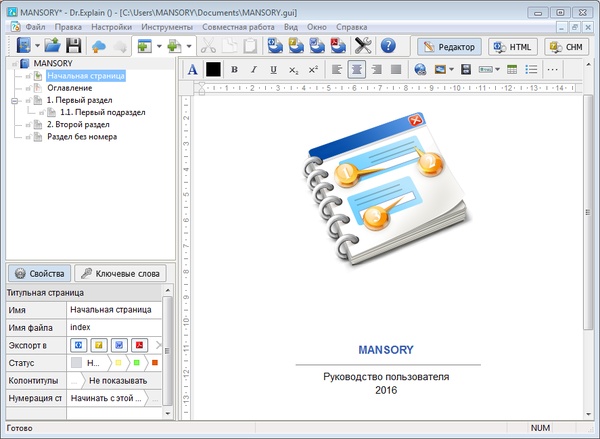Insert a table using the table icon

click(512, 69)
